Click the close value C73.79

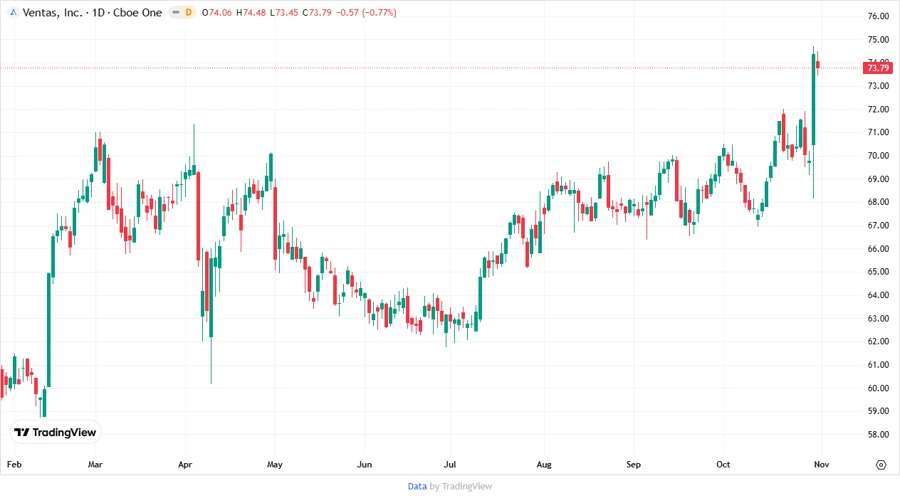317,13
